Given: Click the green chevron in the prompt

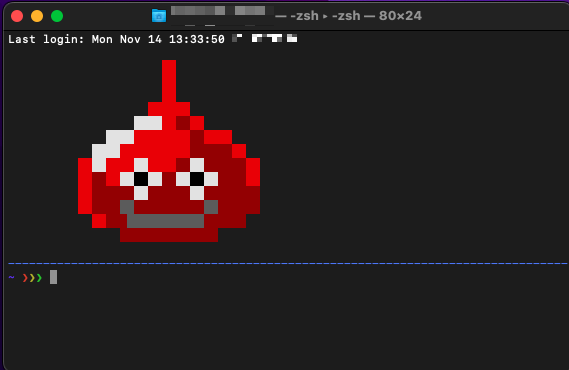Looking at the screenshot, I should (x=39, y=278).
